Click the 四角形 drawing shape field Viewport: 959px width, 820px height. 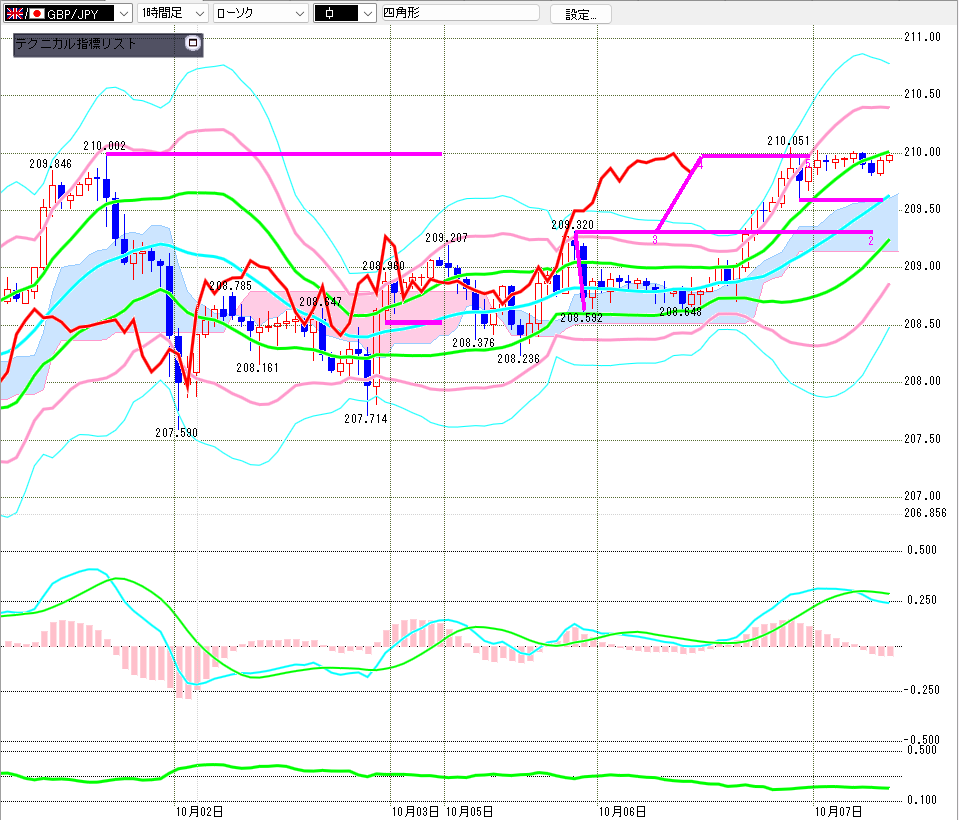click(x=461, y=13)
